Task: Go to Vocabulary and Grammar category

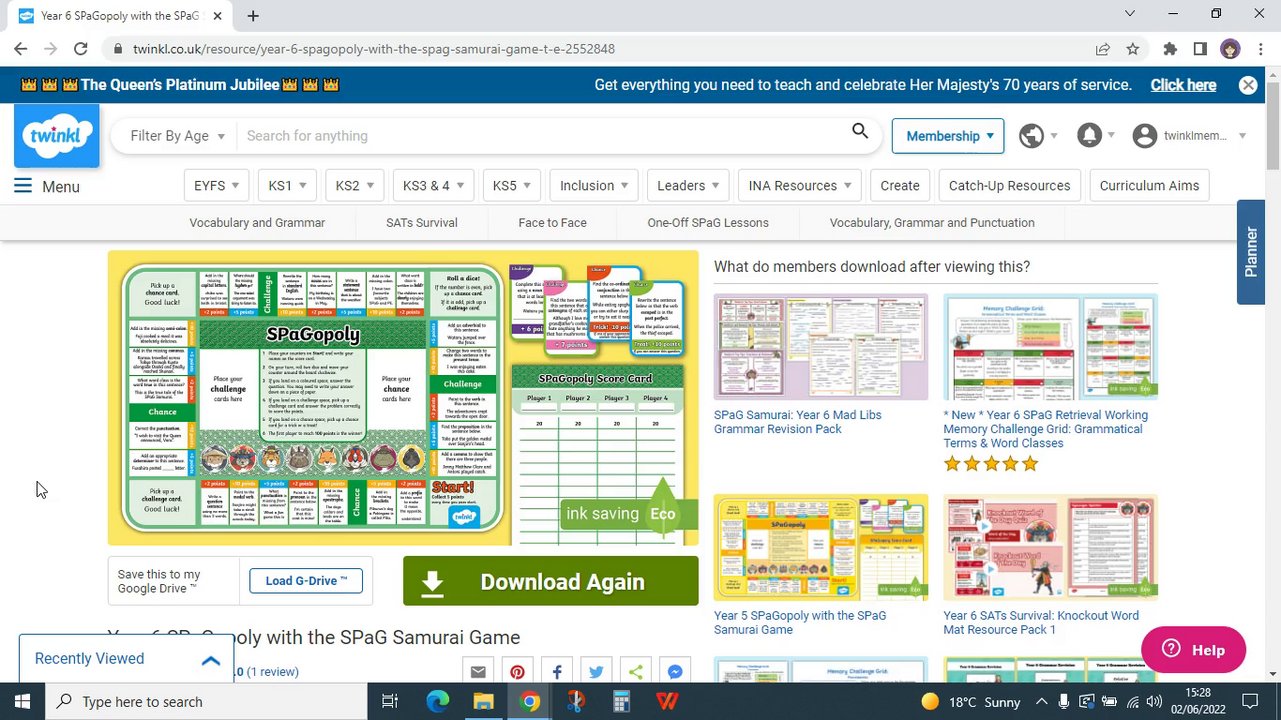Action: point(257,223)
